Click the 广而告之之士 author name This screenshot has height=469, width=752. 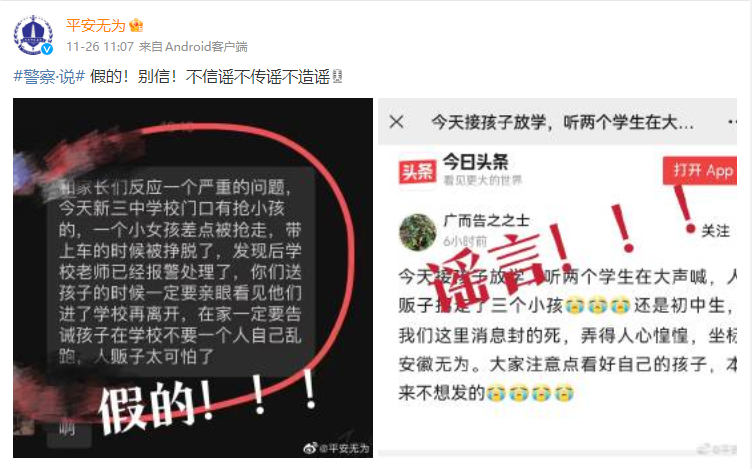click(486, 221)
